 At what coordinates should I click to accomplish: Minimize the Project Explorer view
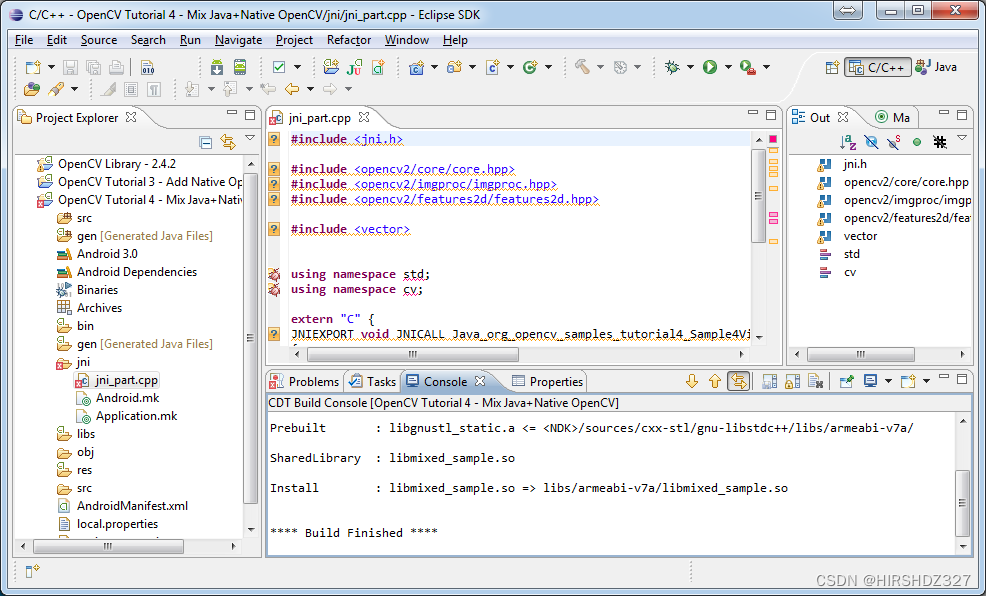coord(232,114)
